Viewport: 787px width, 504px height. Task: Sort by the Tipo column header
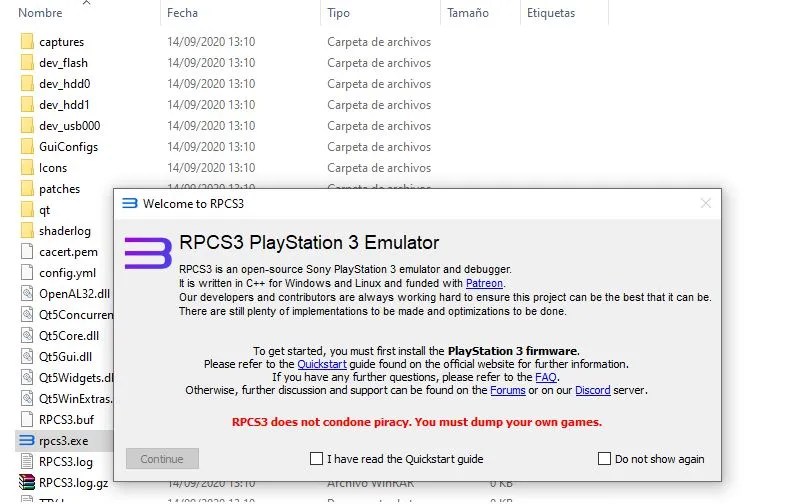(338, 13)
